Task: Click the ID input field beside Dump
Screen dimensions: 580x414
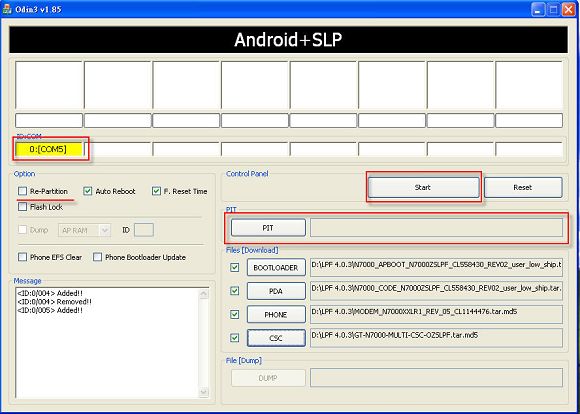Action: (x=144, y=230)
